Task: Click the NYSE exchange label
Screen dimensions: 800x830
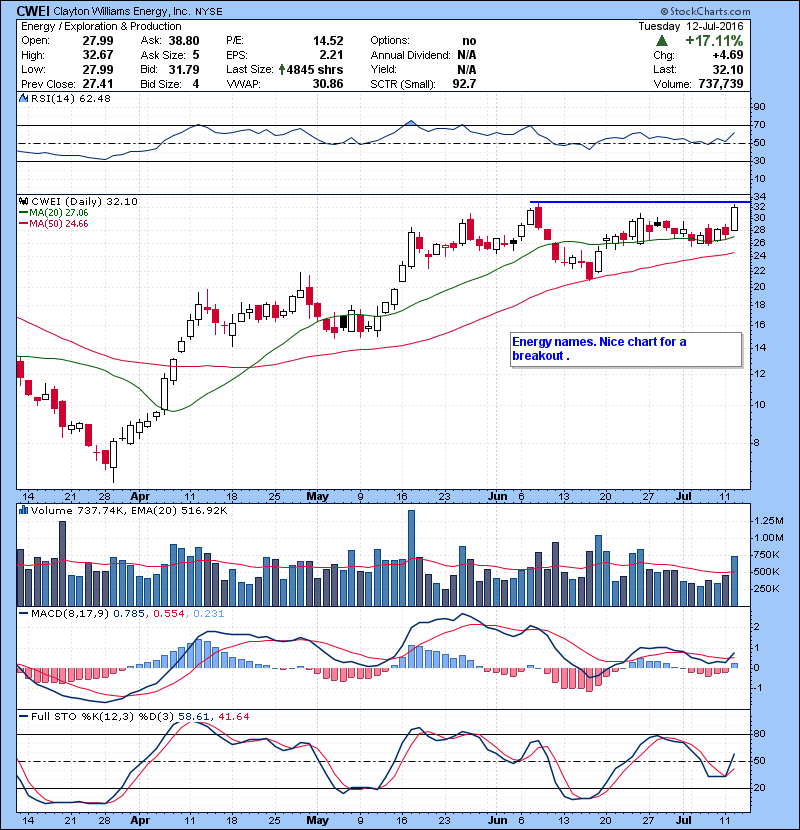Action: point(209,12)
